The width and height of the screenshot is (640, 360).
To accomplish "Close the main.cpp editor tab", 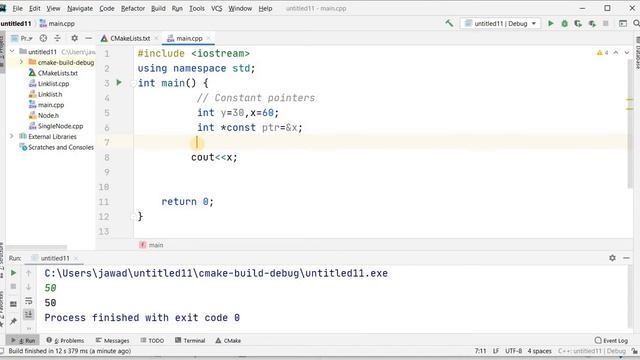I will tap(209, 38).
